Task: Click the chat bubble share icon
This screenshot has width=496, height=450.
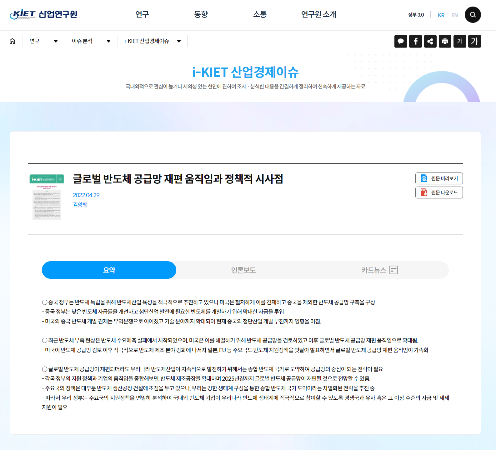Action: coord(401,41)
